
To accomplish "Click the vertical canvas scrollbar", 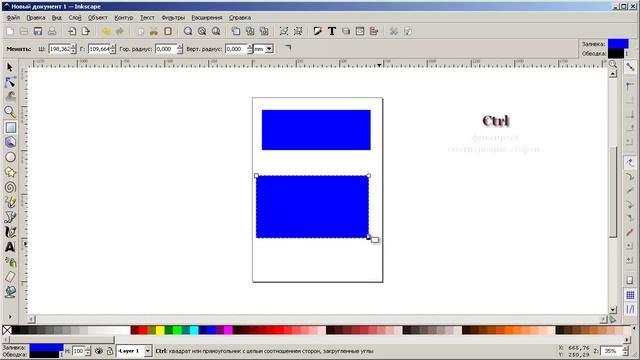I will pyautogui.click(x=613, y=192).
